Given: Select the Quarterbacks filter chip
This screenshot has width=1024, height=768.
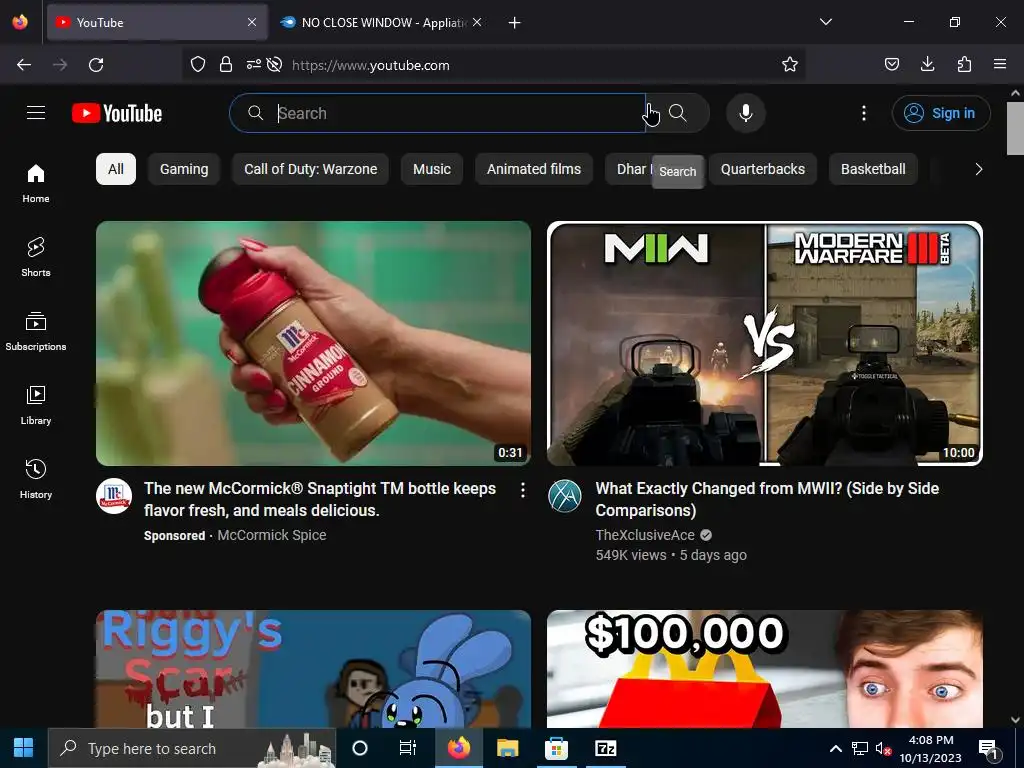Looking at the screenshot, I should (x=763, y=169).
